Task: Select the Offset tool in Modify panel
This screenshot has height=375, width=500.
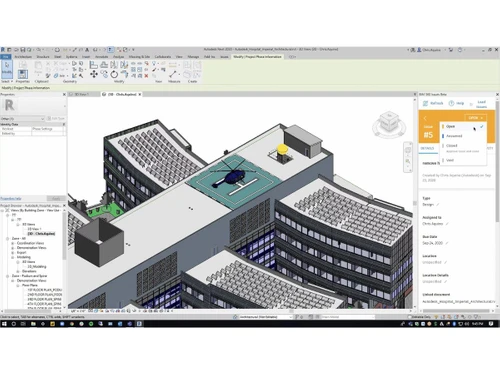Action: 104,64
